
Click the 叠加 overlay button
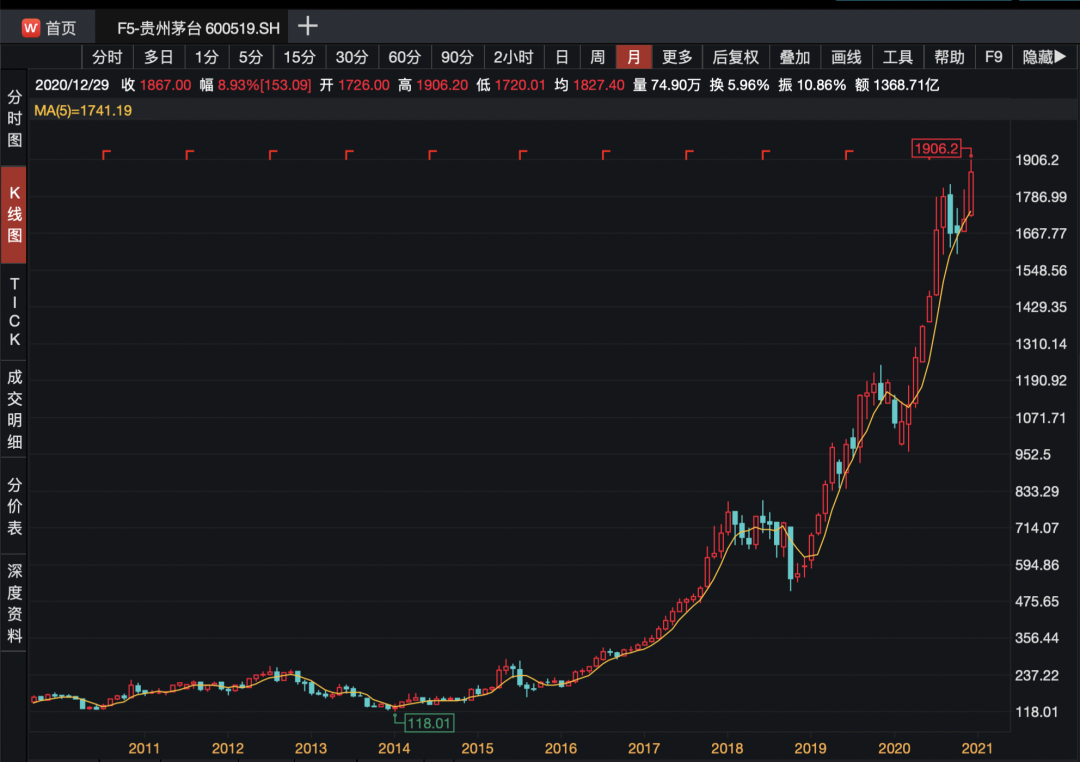(795, 57)
